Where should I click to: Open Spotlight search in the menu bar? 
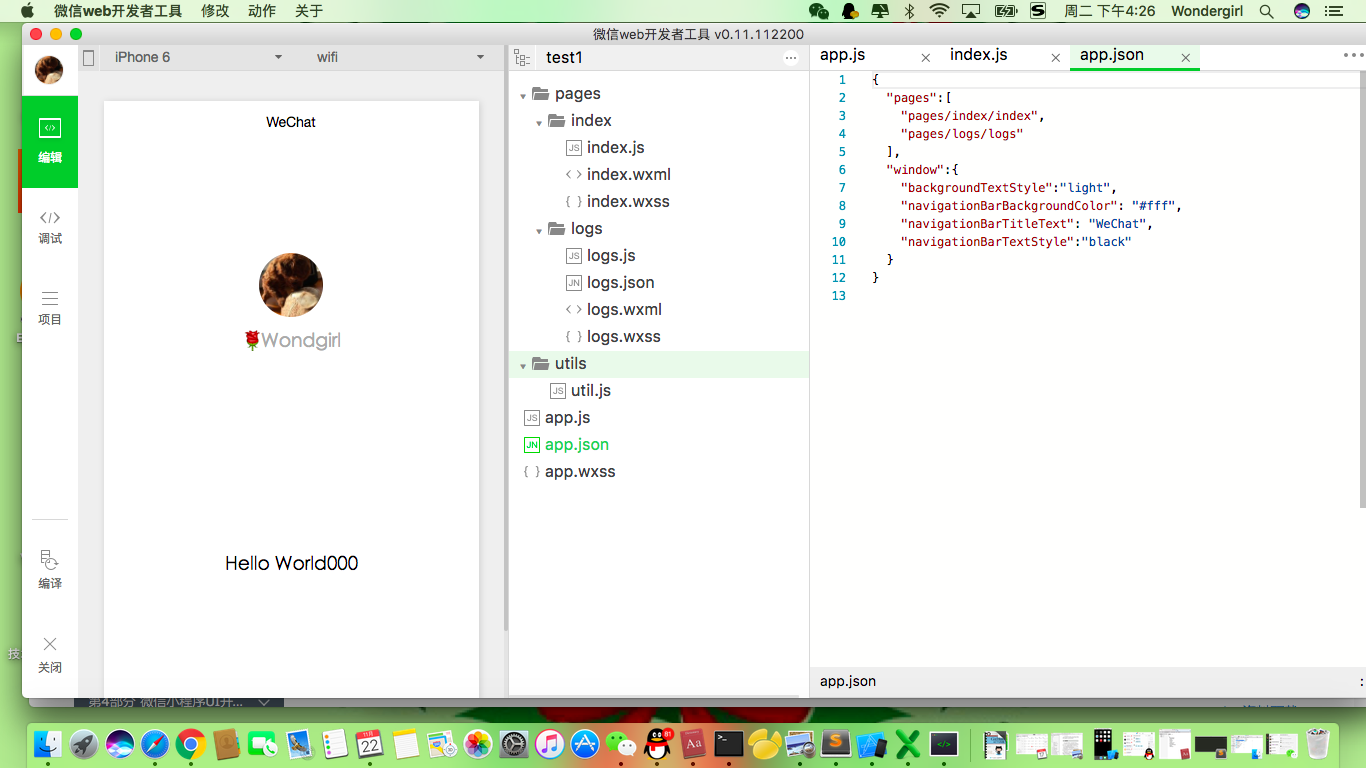click(x=1266, y=11)
